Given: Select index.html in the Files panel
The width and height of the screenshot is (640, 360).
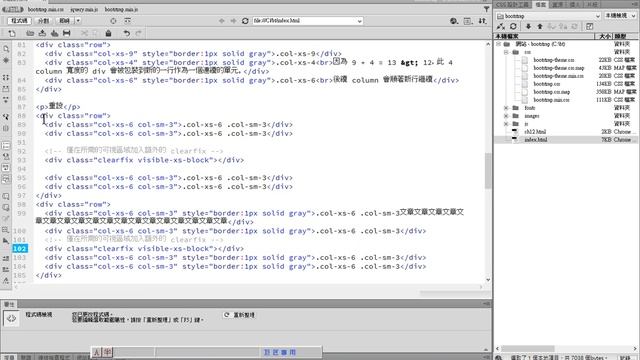Looking at the screenshot, I should coord(536,140).
